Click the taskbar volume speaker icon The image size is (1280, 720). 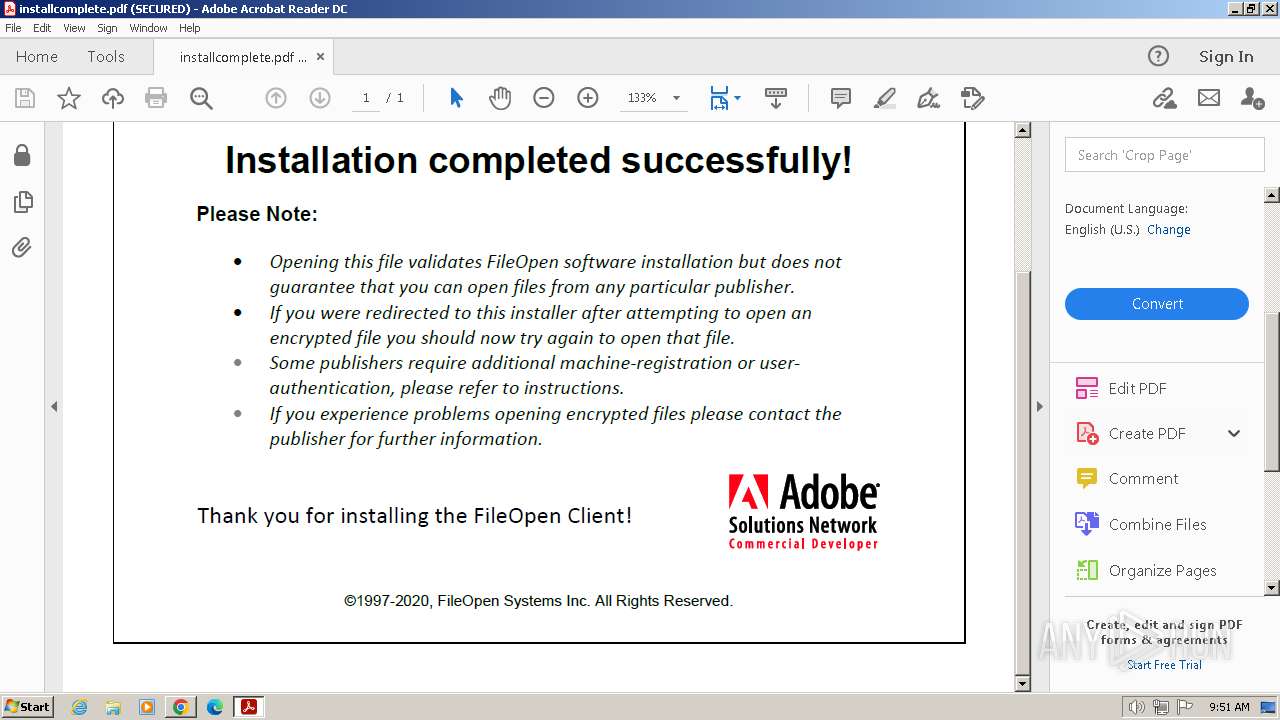(1137, 707)
